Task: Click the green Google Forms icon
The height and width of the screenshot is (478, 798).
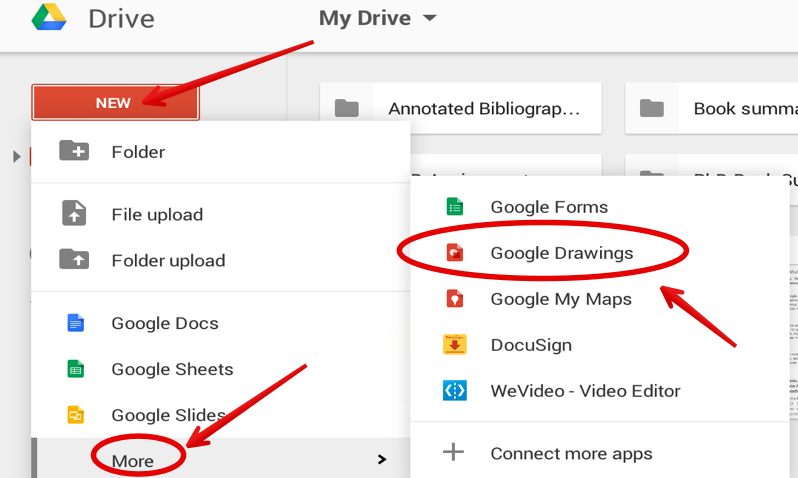Action: pos(454,207)
